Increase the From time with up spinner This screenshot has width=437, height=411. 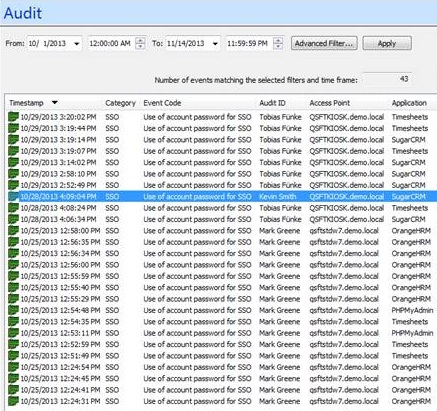140,40
